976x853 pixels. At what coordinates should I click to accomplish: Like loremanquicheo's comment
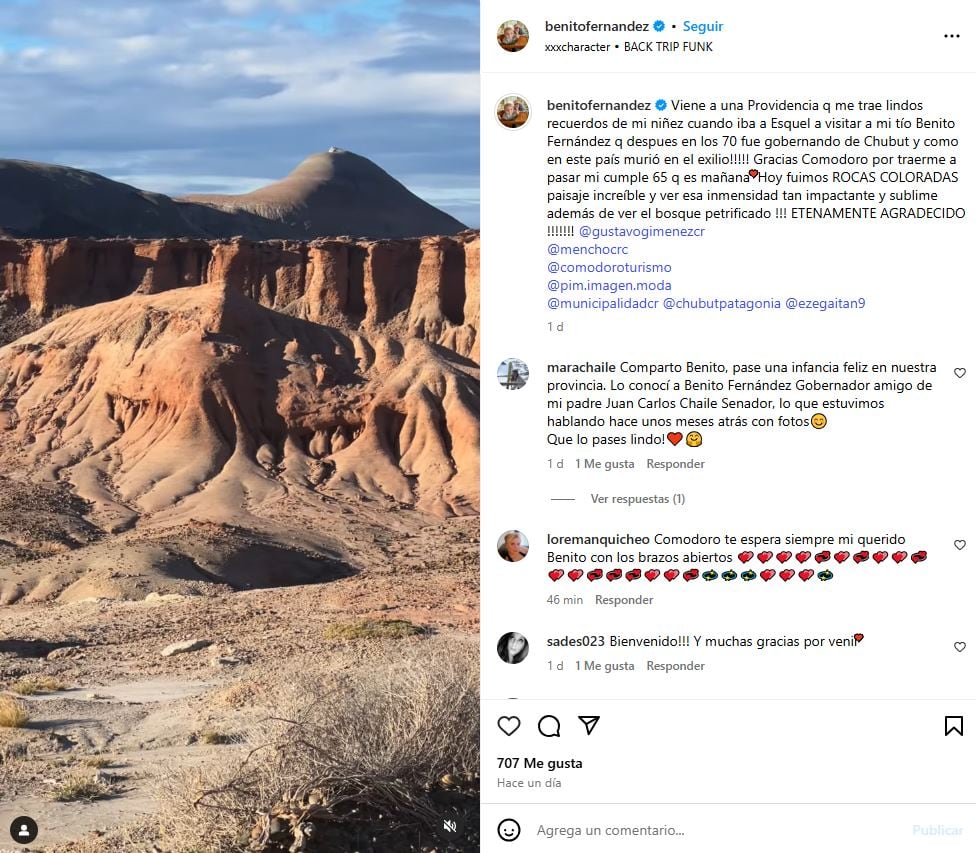960,545
